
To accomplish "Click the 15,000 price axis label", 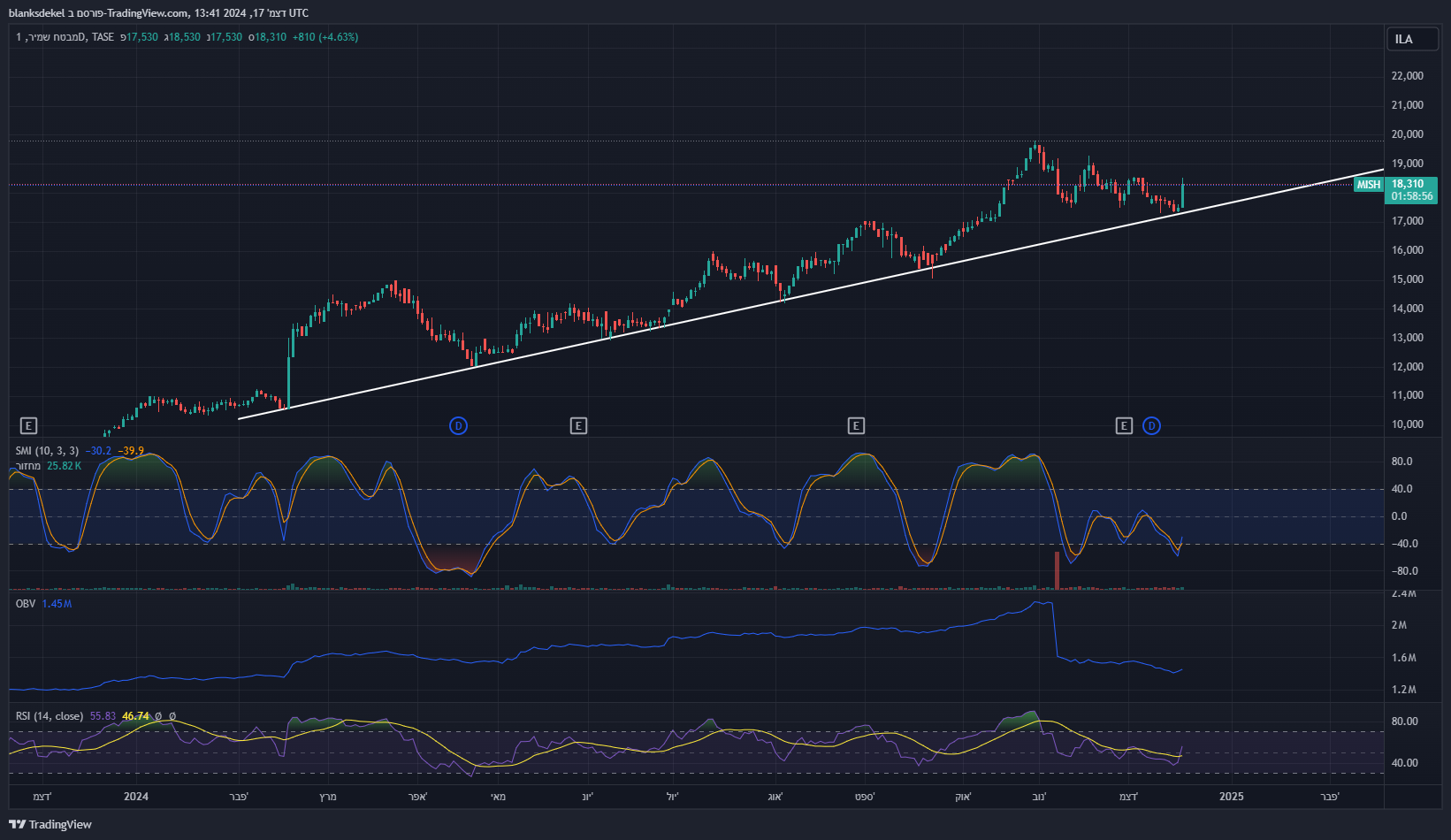I will coord(1408,279).
